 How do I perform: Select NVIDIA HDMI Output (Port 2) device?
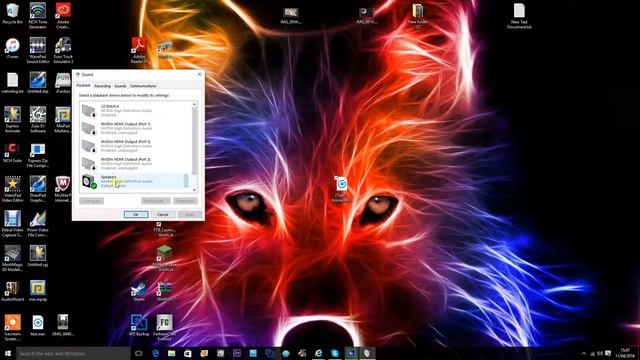tap(136, 146)
